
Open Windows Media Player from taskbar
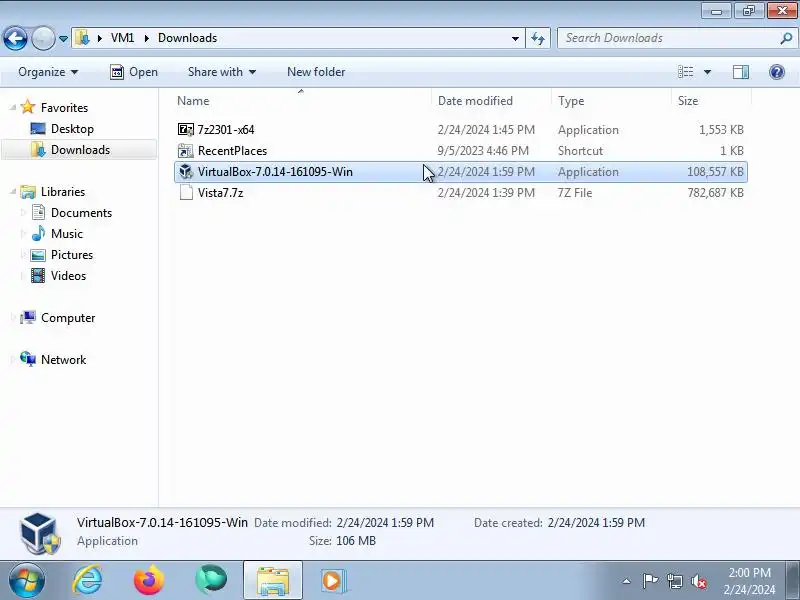click(x=334, y=581)
